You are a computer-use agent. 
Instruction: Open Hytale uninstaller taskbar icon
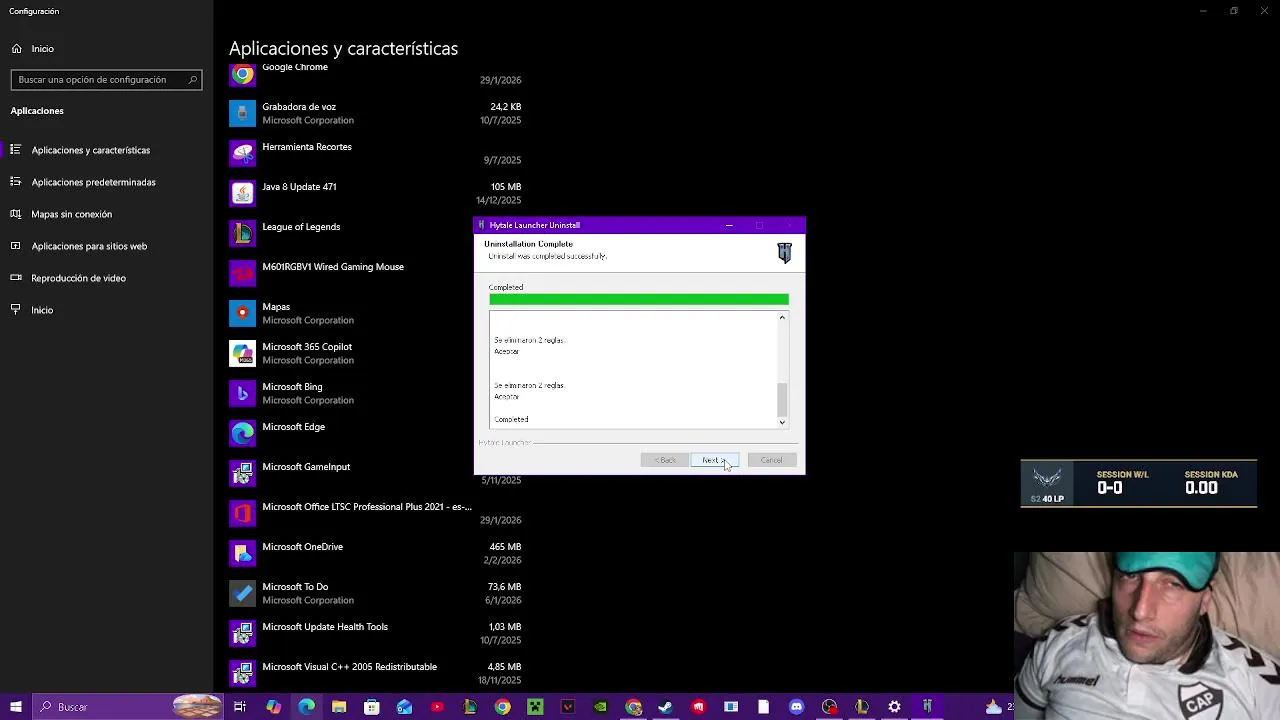click(927, 707)
